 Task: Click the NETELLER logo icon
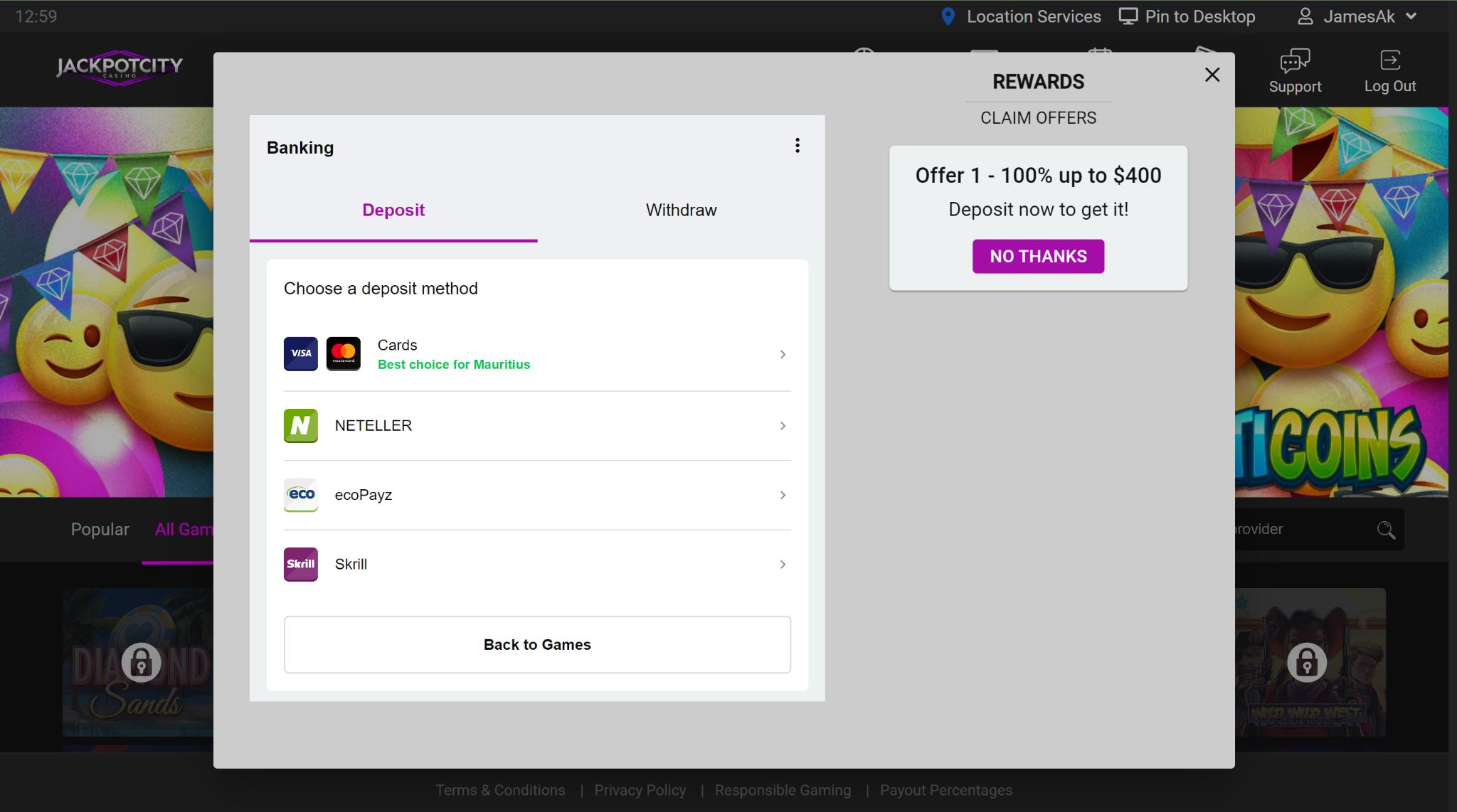click(301, 426)
